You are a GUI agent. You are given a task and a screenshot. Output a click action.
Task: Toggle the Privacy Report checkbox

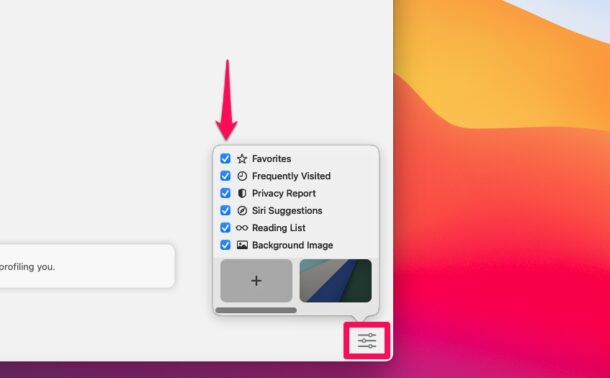coord(225,193)
